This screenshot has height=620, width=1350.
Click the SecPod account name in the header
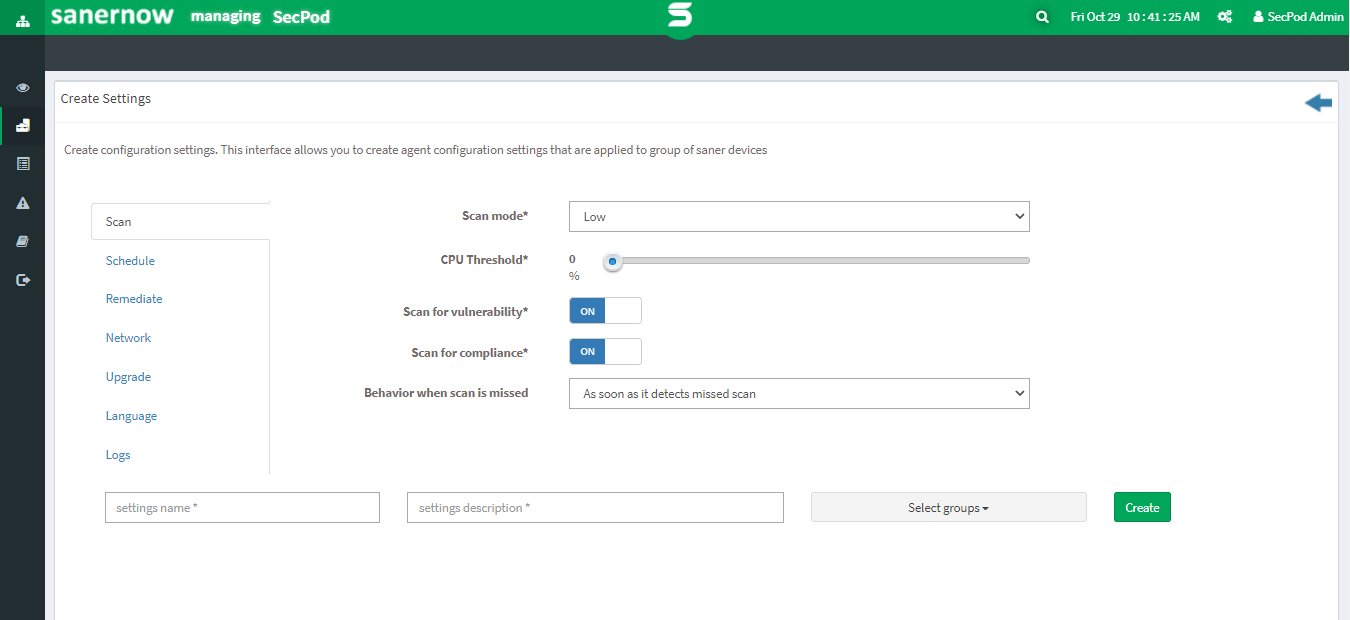tap(301, 17)
